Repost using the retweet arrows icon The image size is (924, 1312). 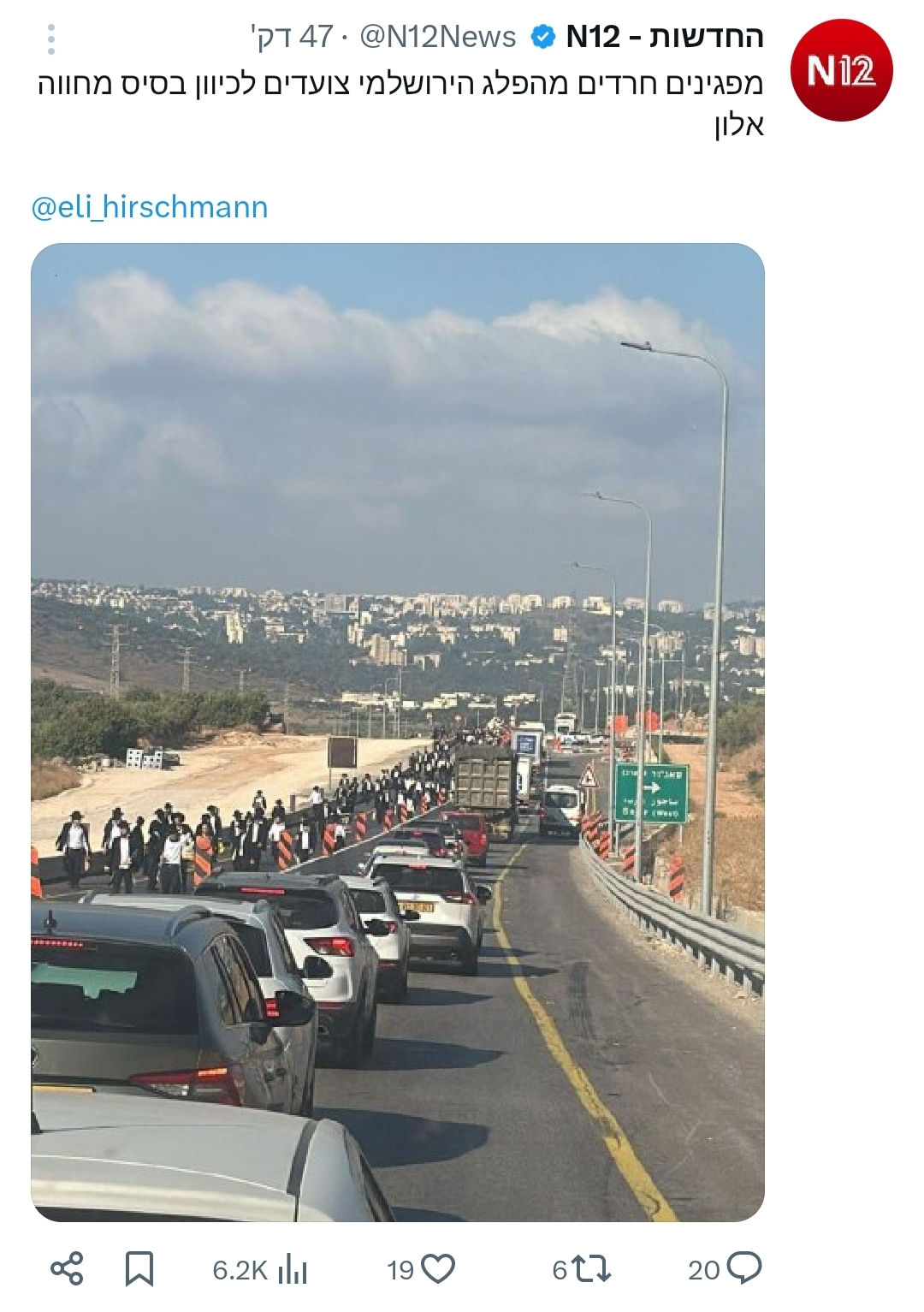591,1268
